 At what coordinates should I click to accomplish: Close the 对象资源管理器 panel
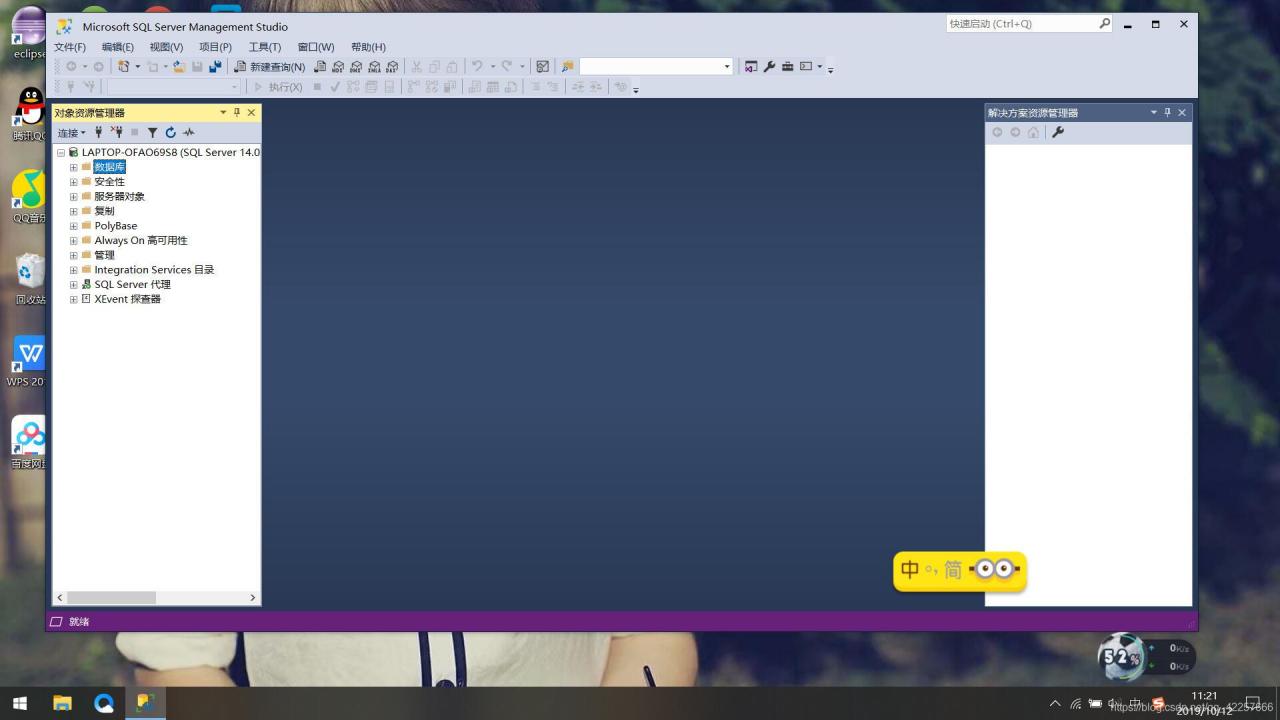click(251, 112)
